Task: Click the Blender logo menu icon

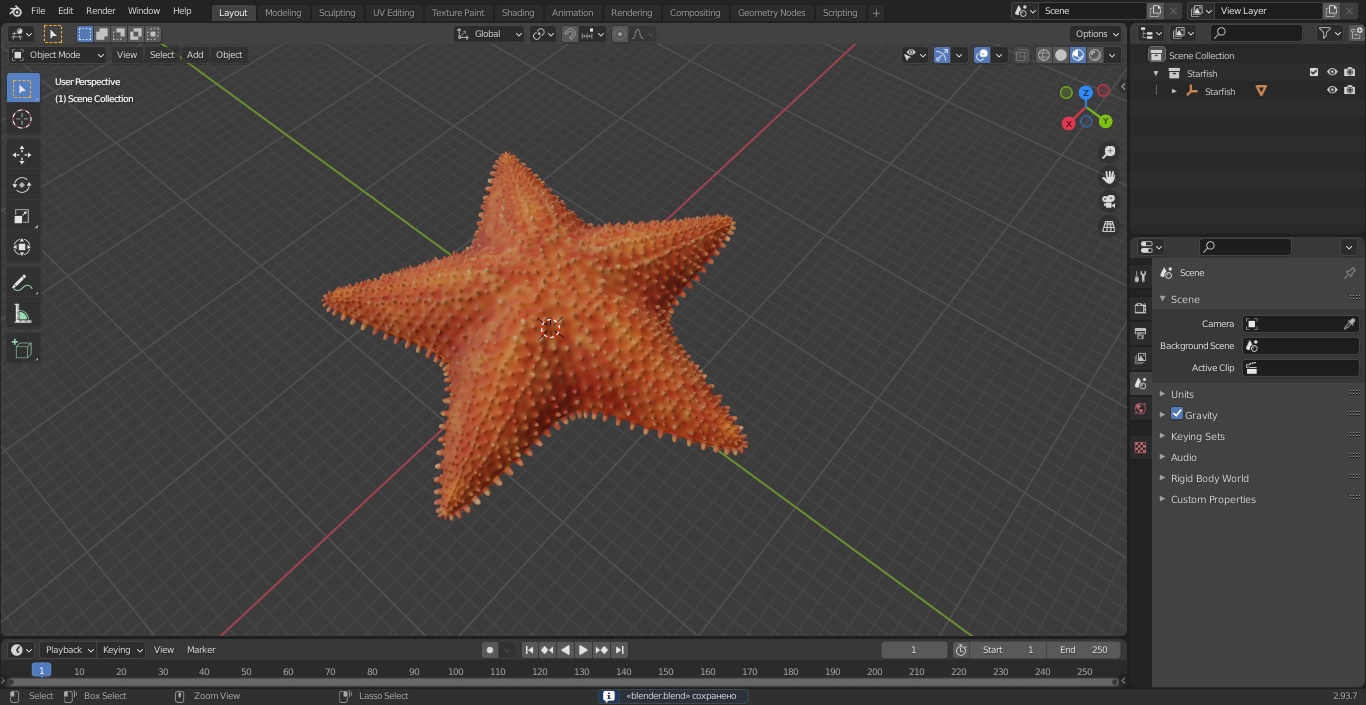Action: coord(15,11)
